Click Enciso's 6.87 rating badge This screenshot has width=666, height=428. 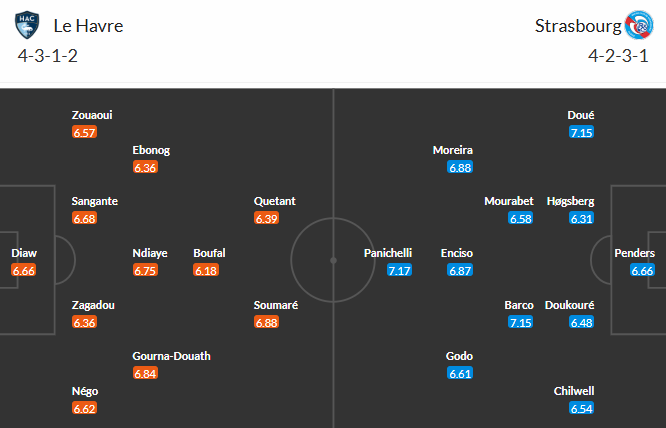click(x=460, y=271)
